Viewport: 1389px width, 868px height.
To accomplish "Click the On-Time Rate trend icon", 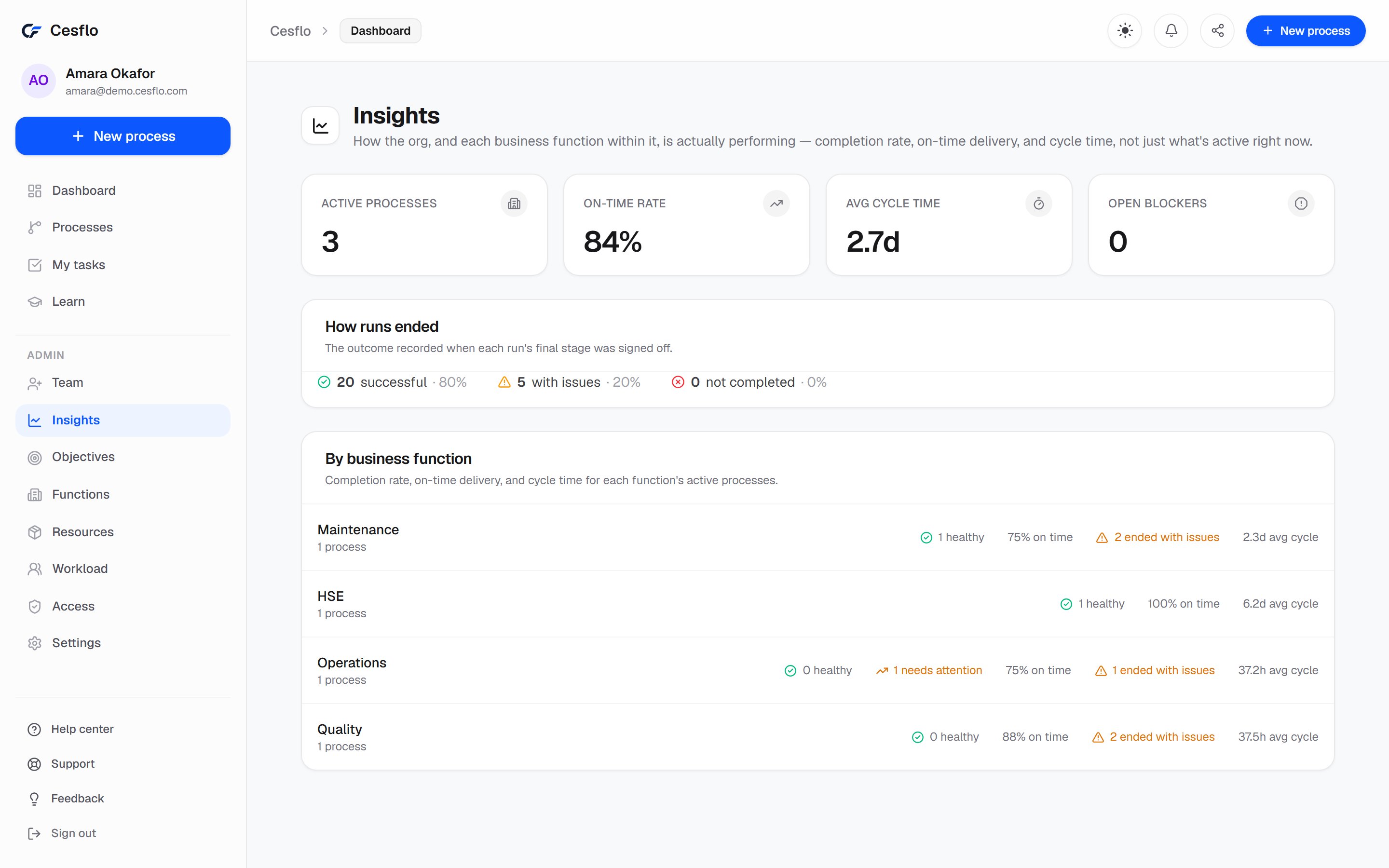I will [776, 203].
